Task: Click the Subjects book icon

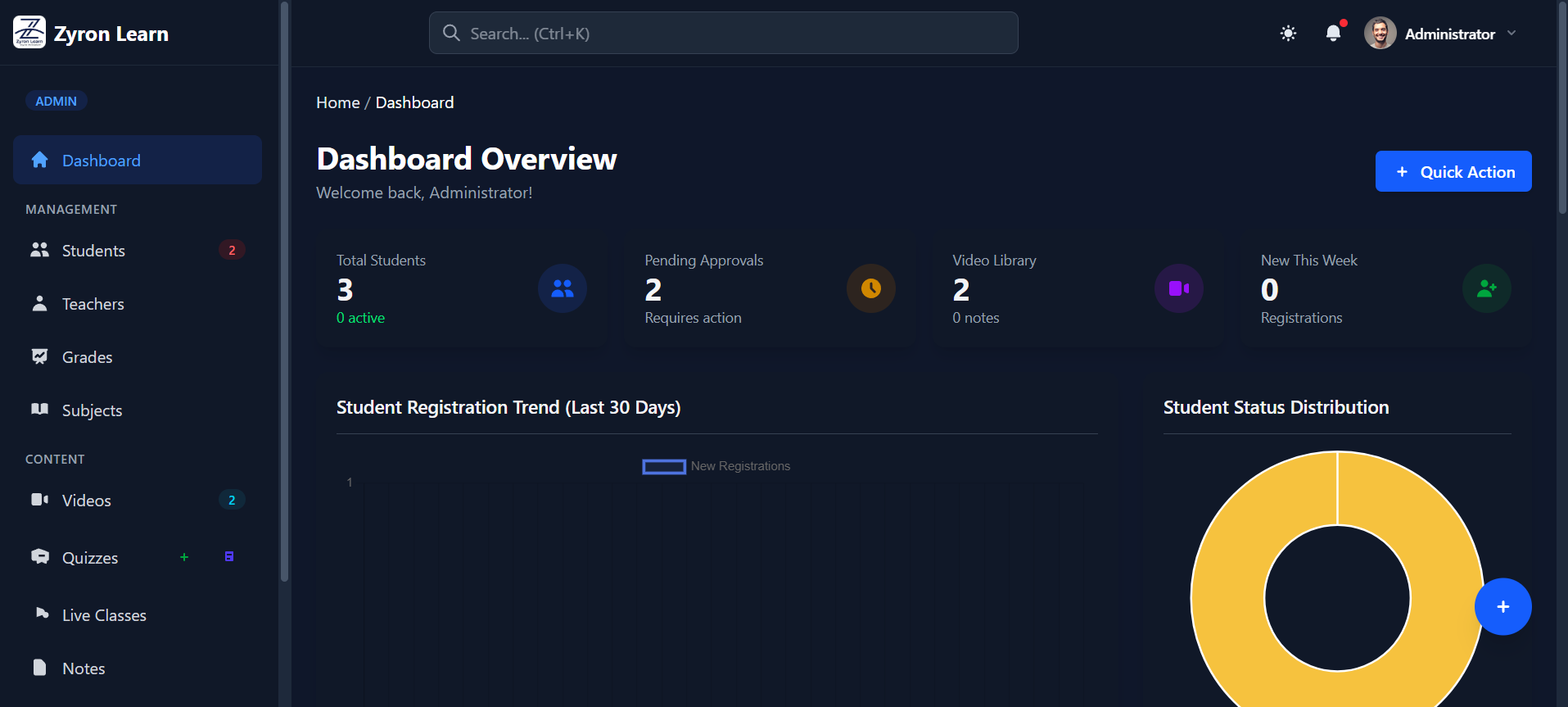Action: (x=39, y=409)
